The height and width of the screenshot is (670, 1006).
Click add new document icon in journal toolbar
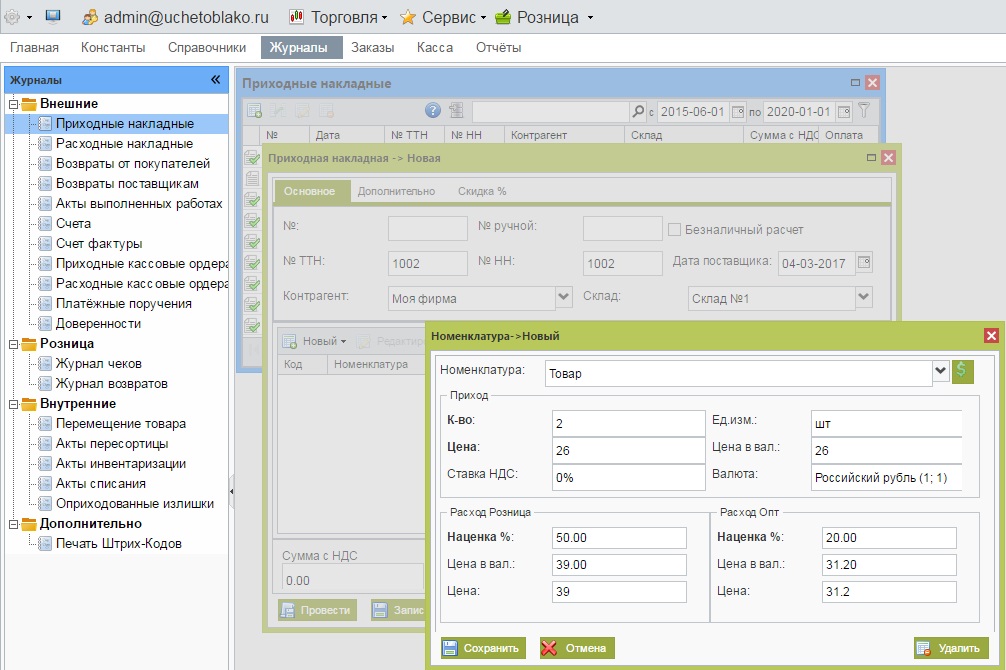(254, 111)
